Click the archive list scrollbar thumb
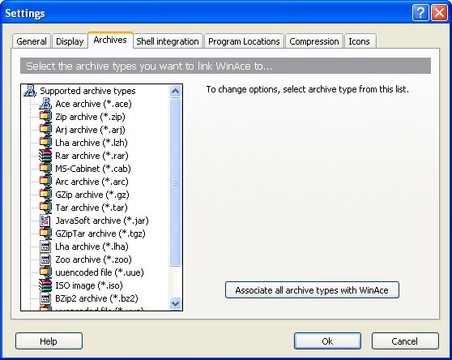Screen dimensions: 452x360 (175, 182)
